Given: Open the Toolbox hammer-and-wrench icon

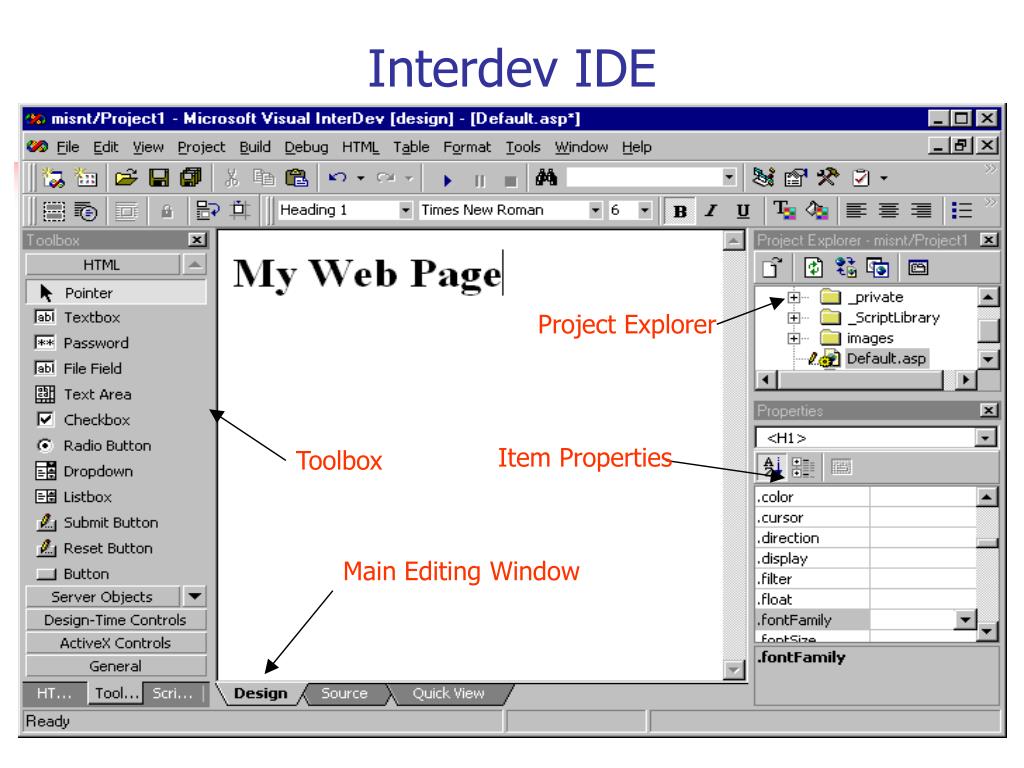Looking at the screenshot, I should [828, 177].
